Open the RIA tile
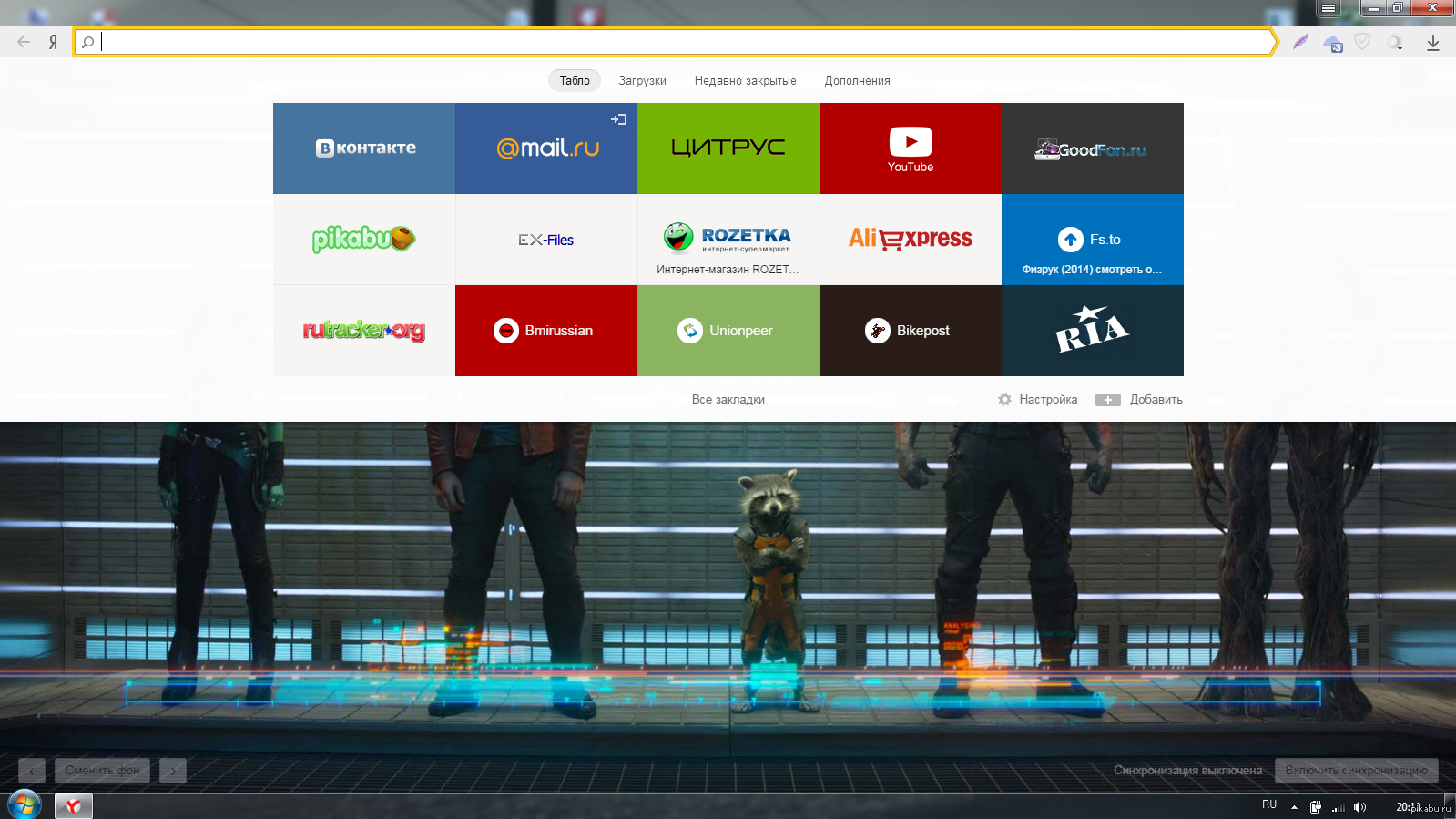Viewport: 1456px width, 819px height. pos(1093,331)
